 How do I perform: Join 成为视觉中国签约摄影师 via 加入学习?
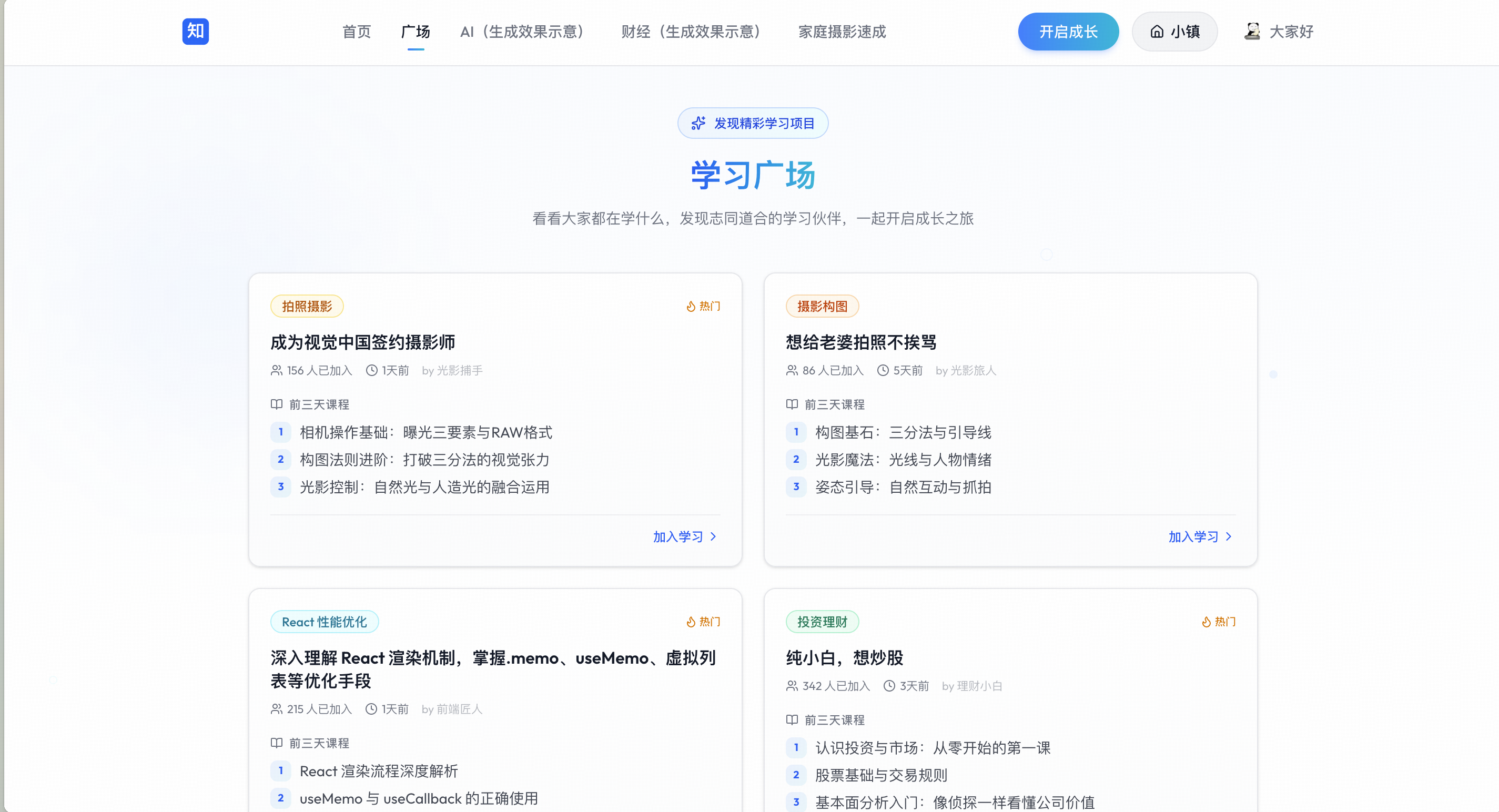click(x=684, y=537)
